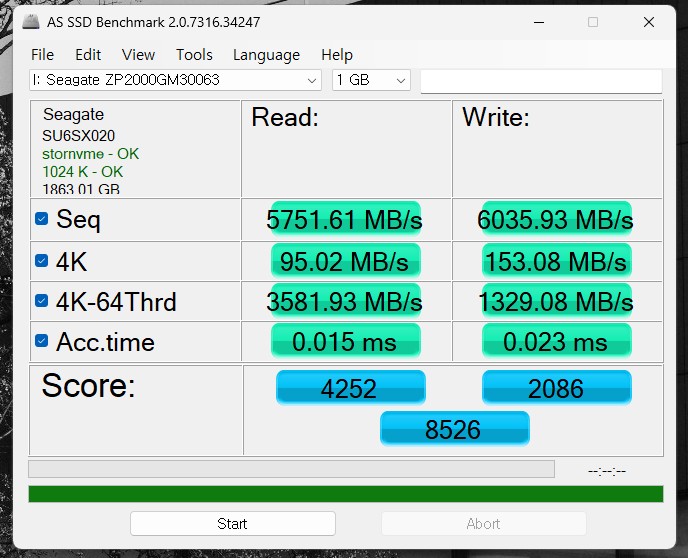Click the 1863.01 GB capacity text
The height and width of the screenshot is (558, 688).
81,189
